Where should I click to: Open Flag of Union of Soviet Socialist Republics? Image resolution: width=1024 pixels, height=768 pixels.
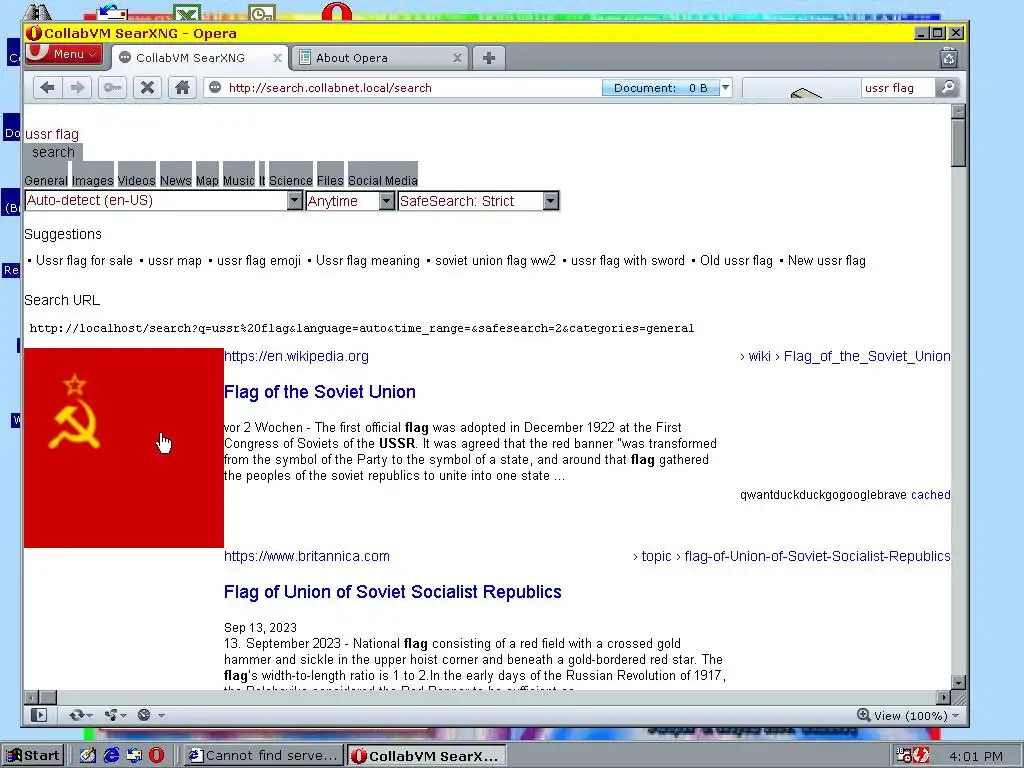392,592
